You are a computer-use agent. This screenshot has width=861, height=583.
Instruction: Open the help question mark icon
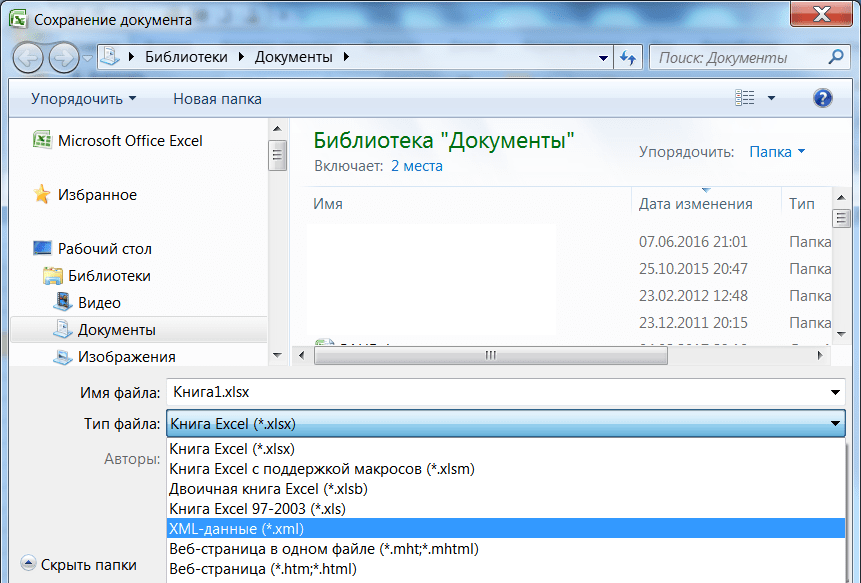[822, 98]
